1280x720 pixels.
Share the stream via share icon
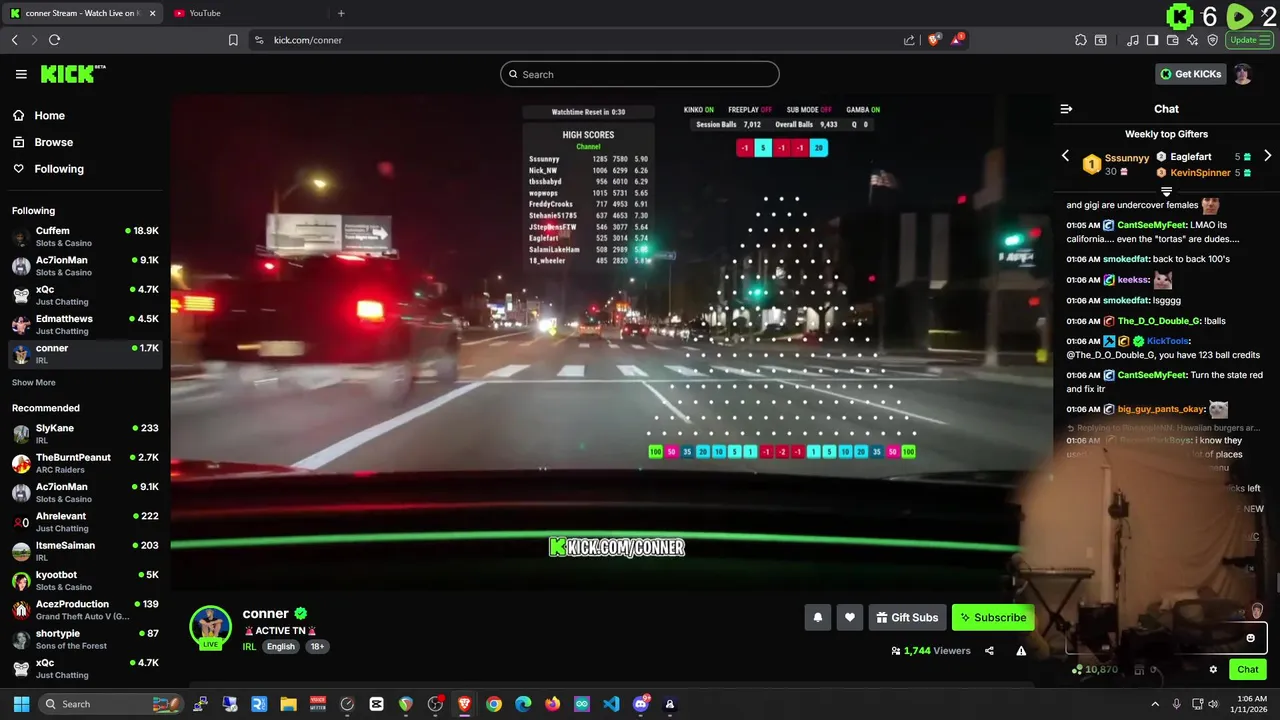(x=989, y=651)
